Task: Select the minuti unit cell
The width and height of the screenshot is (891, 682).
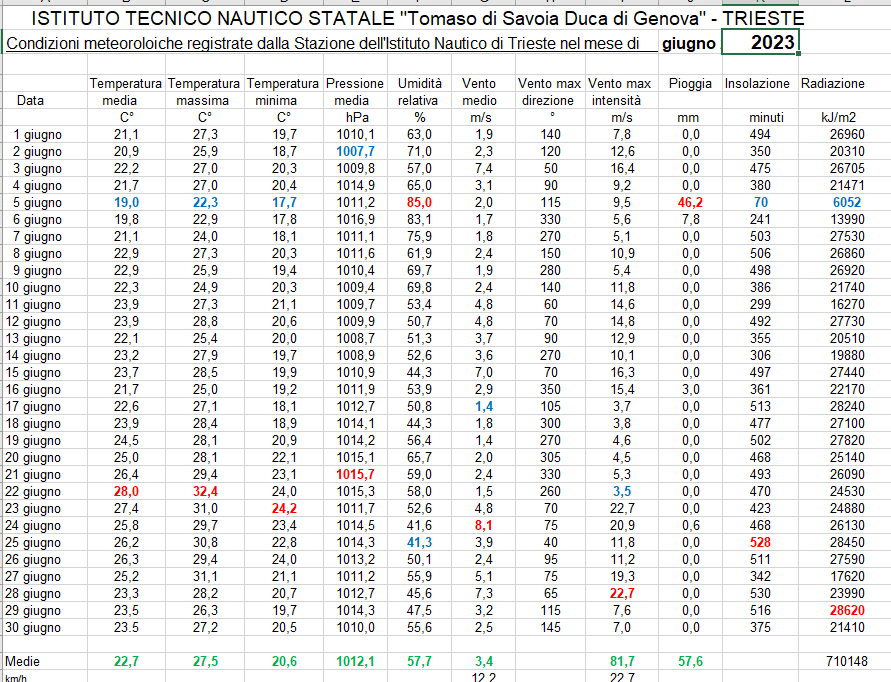Action: (x=766, y=118)
